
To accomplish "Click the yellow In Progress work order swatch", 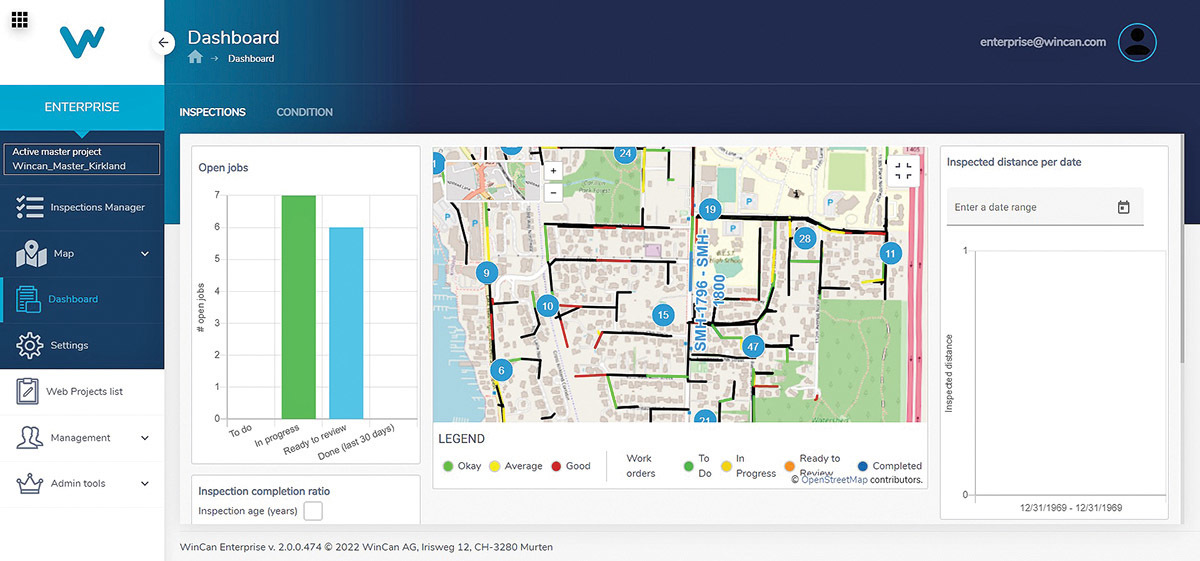I will [725, 466].
